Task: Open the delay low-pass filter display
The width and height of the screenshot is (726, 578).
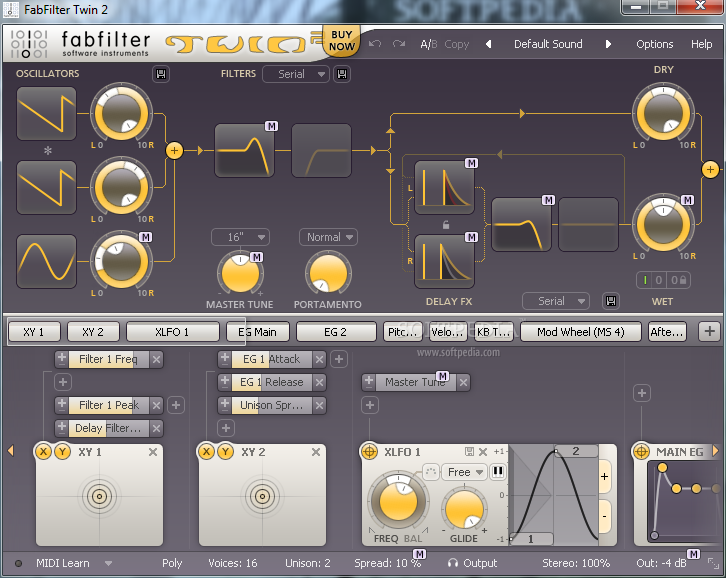Action: tap(521, 225)
